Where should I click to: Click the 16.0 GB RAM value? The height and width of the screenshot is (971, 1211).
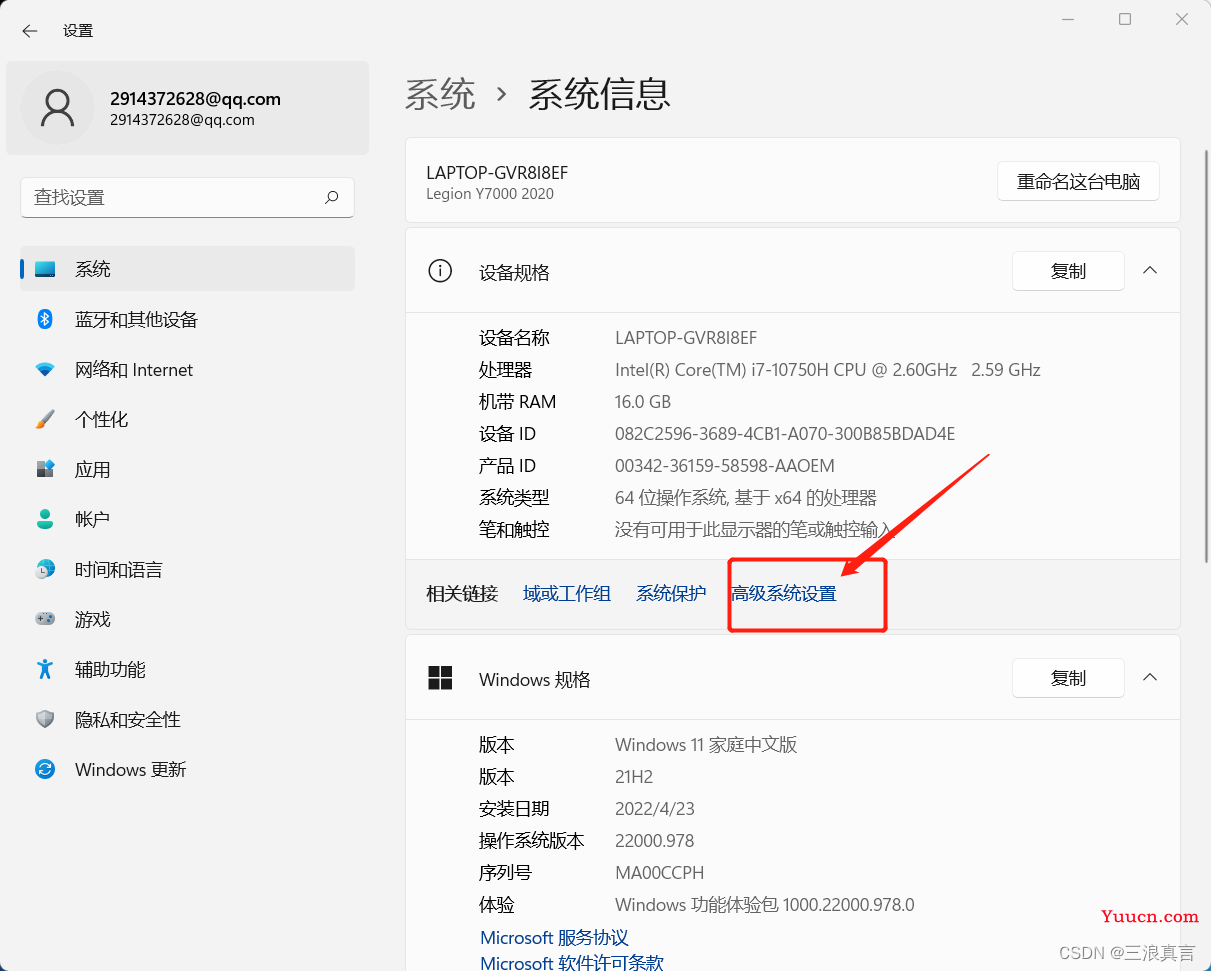pos(643,401)
